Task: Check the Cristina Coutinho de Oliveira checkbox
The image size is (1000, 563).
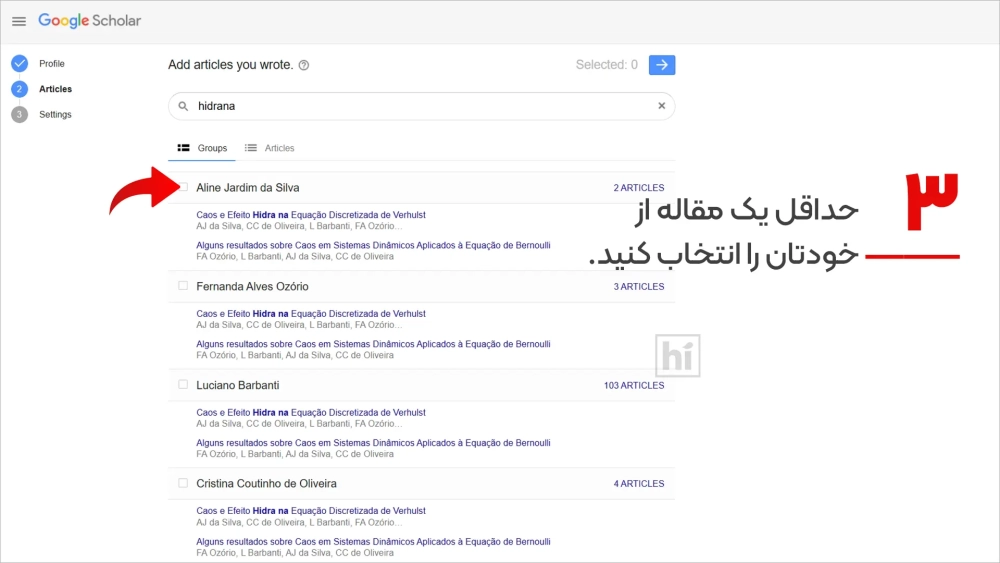Action: 183,483
